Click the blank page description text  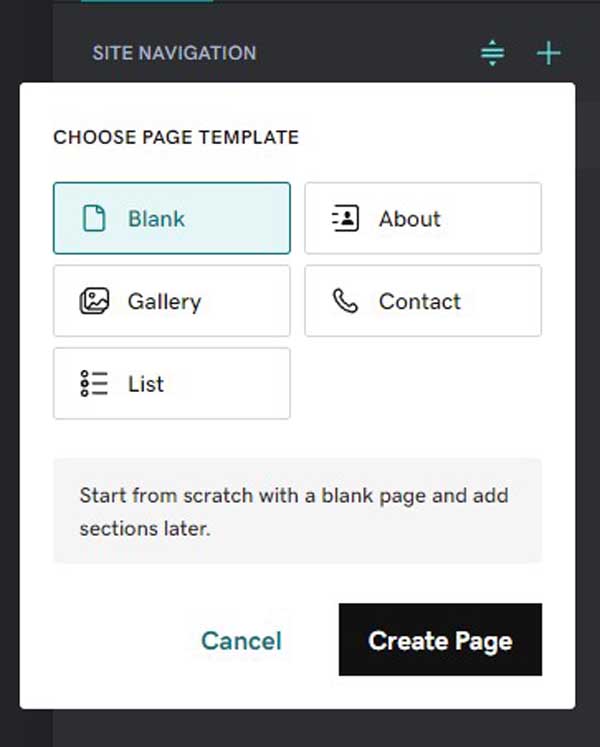[x=294, y=512]
